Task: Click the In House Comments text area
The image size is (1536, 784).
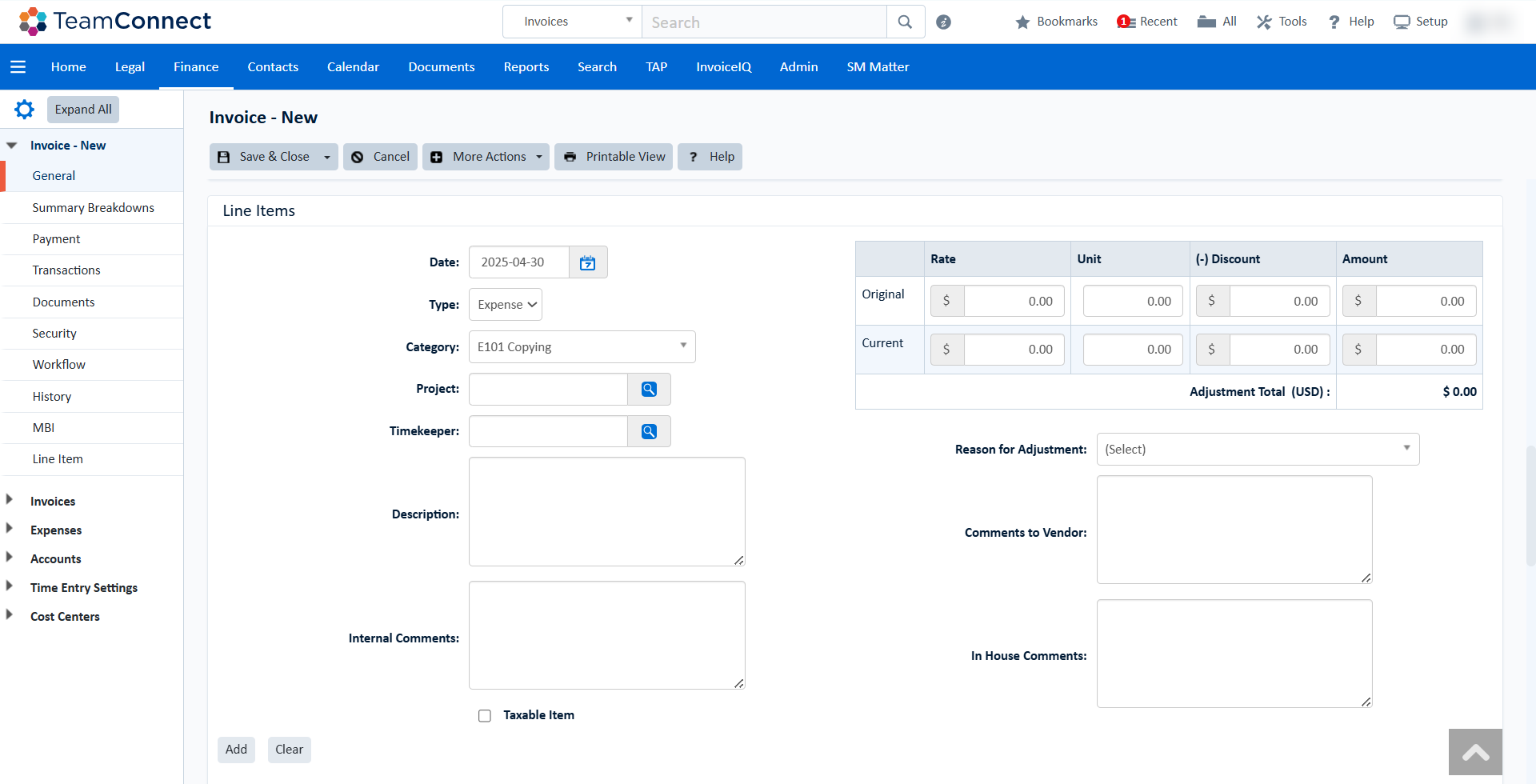Action: [x=1234, y=654]
